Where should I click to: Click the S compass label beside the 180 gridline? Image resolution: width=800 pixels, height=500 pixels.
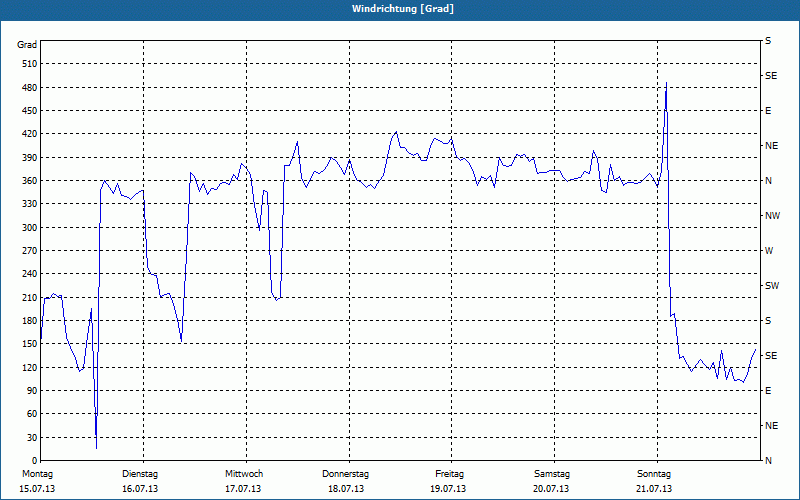[768, 321]
